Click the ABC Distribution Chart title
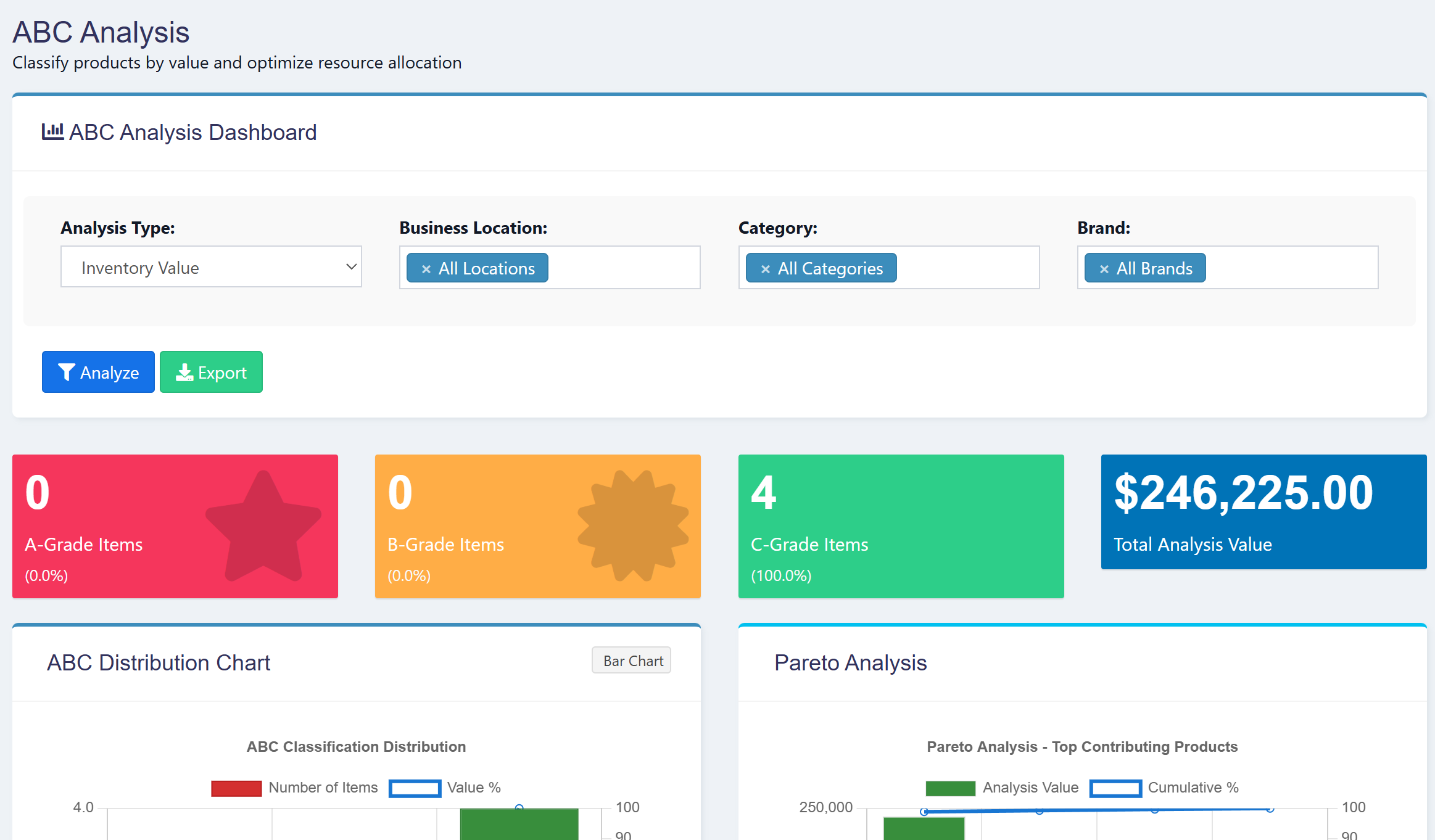 (x=159, y=662)
